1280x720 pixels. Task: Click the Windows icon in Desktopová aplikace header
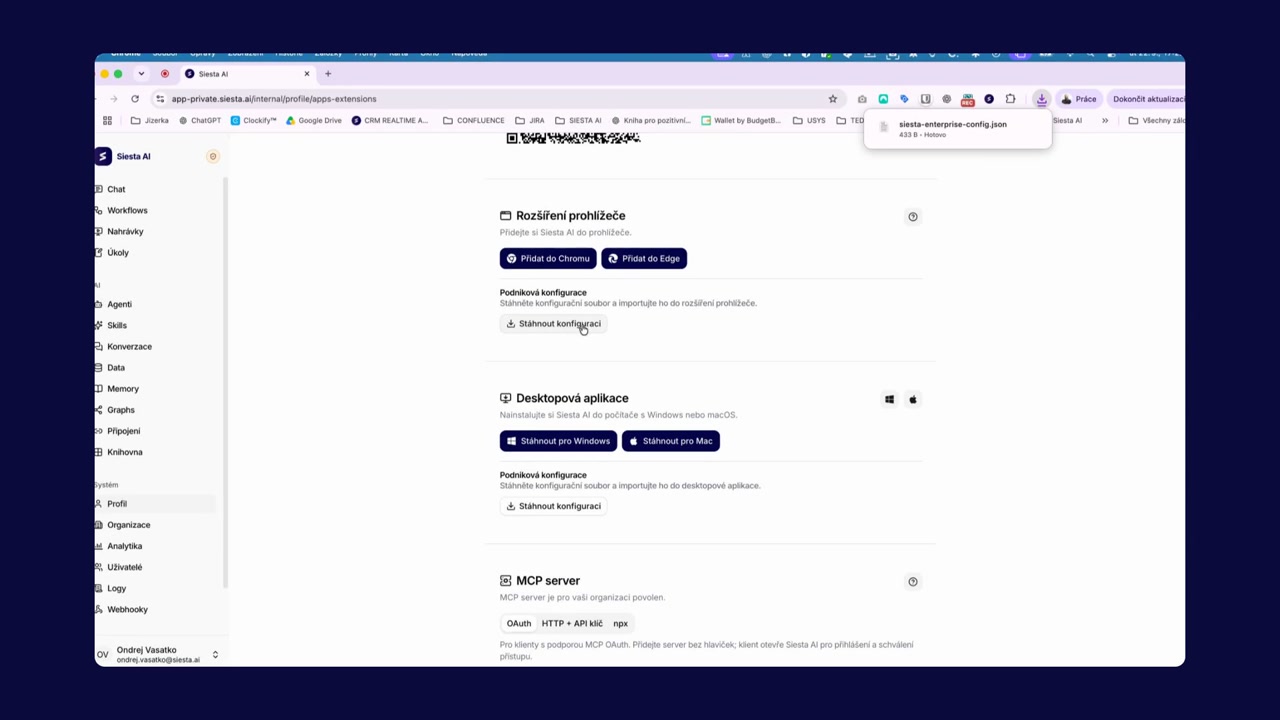click(889, 399)
